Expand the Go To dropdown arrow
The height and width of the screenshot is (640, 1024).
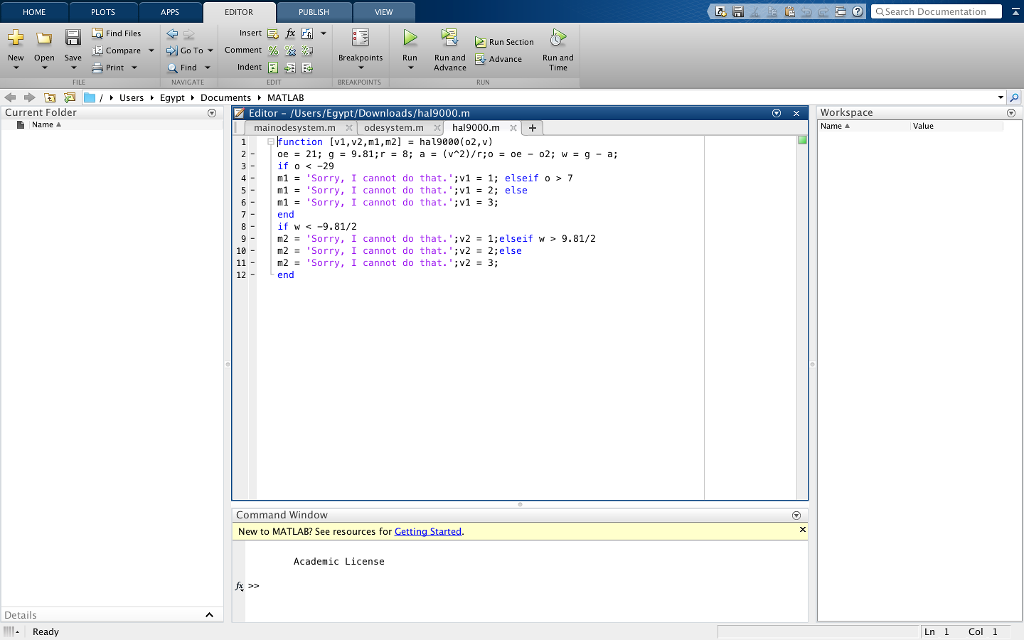coord(210,50)
